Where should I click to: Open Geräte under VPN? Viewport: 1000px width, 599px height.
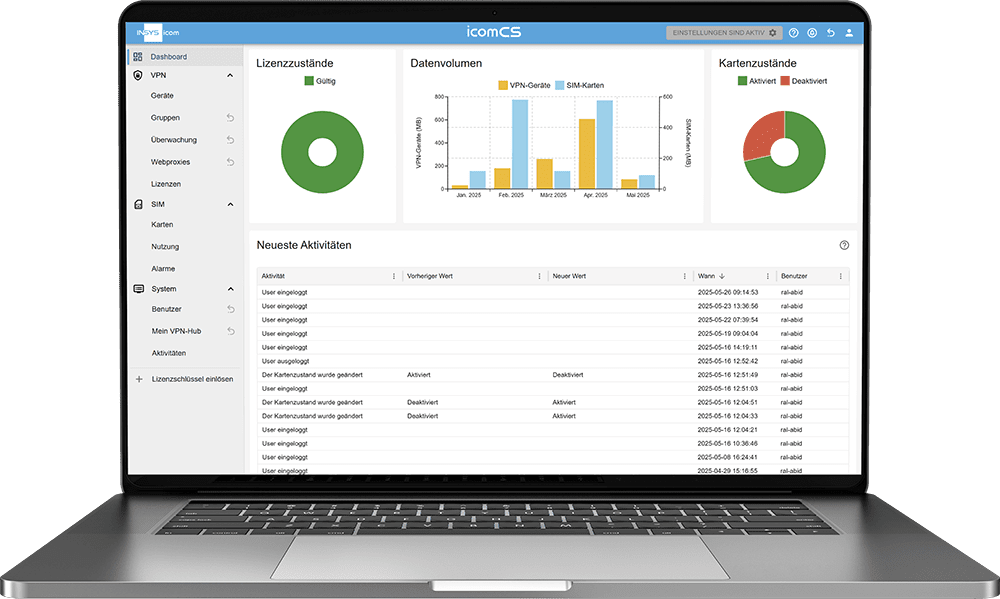click(x=162, y=96)
